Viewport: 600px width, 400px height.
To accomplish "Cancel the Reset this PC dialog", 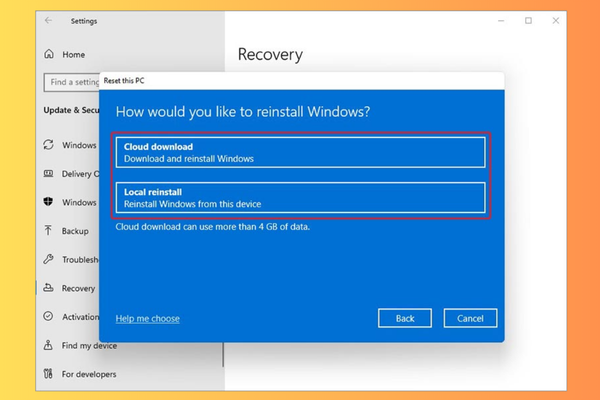I will [x=470, y=318].
